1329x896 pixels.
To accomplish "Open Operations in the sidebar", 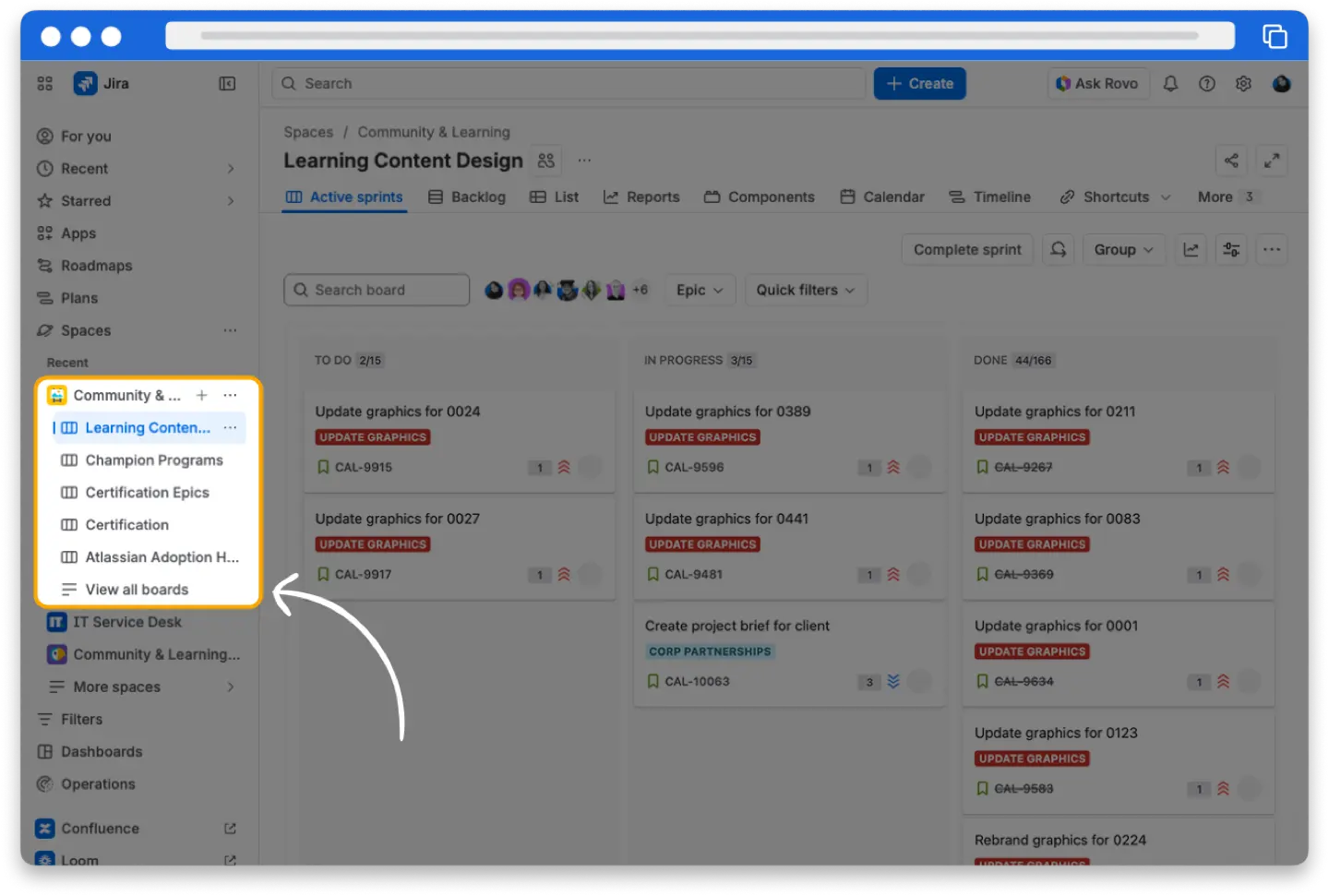I will point(98,784).
